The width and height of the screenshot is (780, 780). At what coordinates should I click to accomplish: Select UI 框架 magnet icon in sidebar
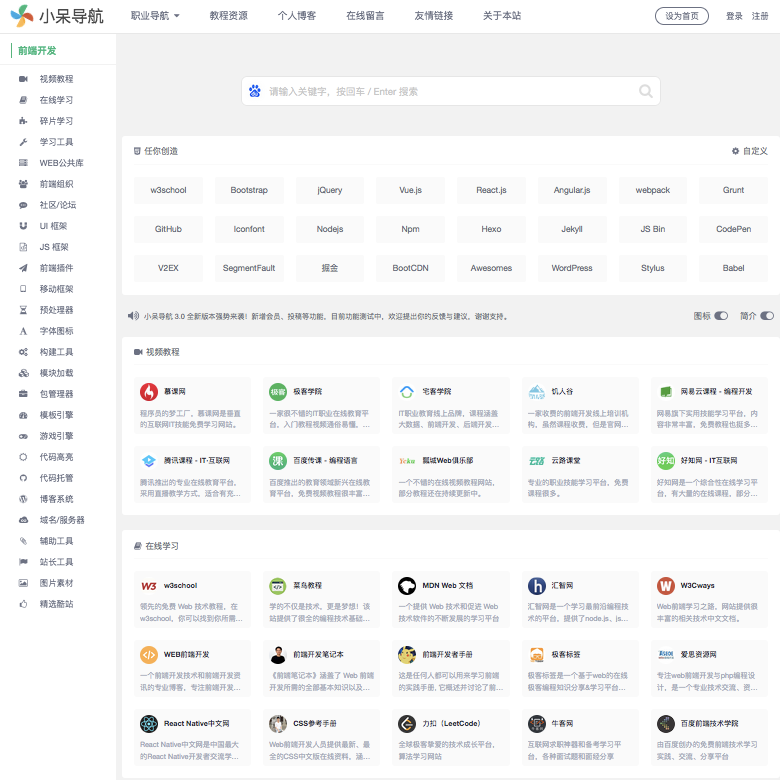[x=23, y=226]
